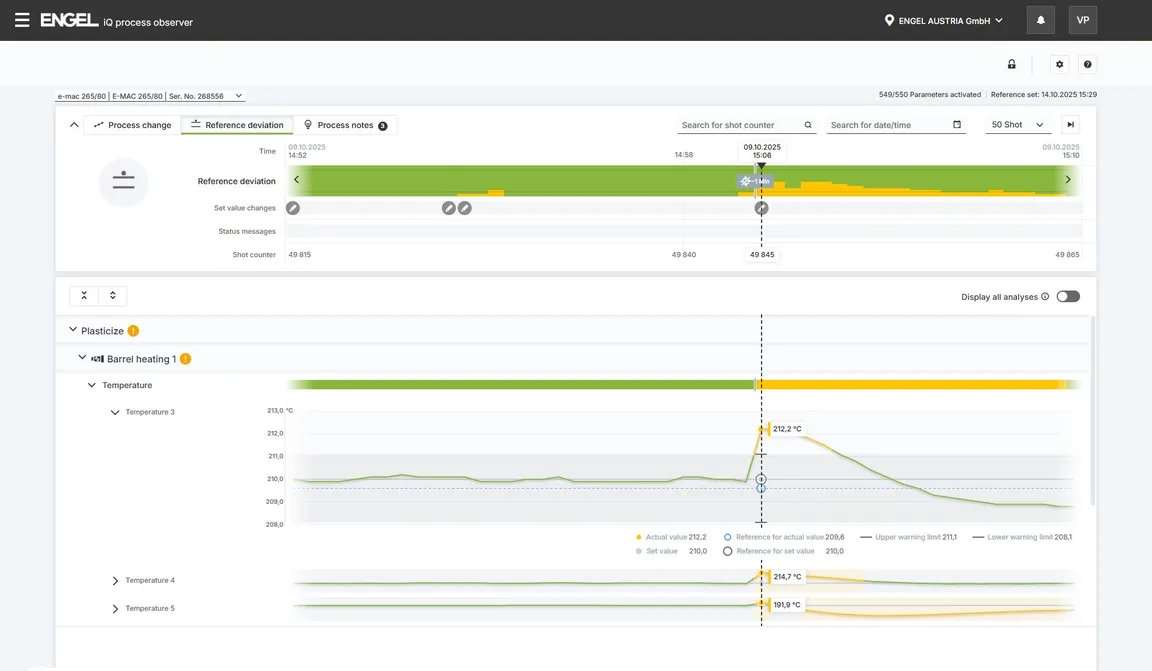Click the first set value change marker

(x=292, y=208)
